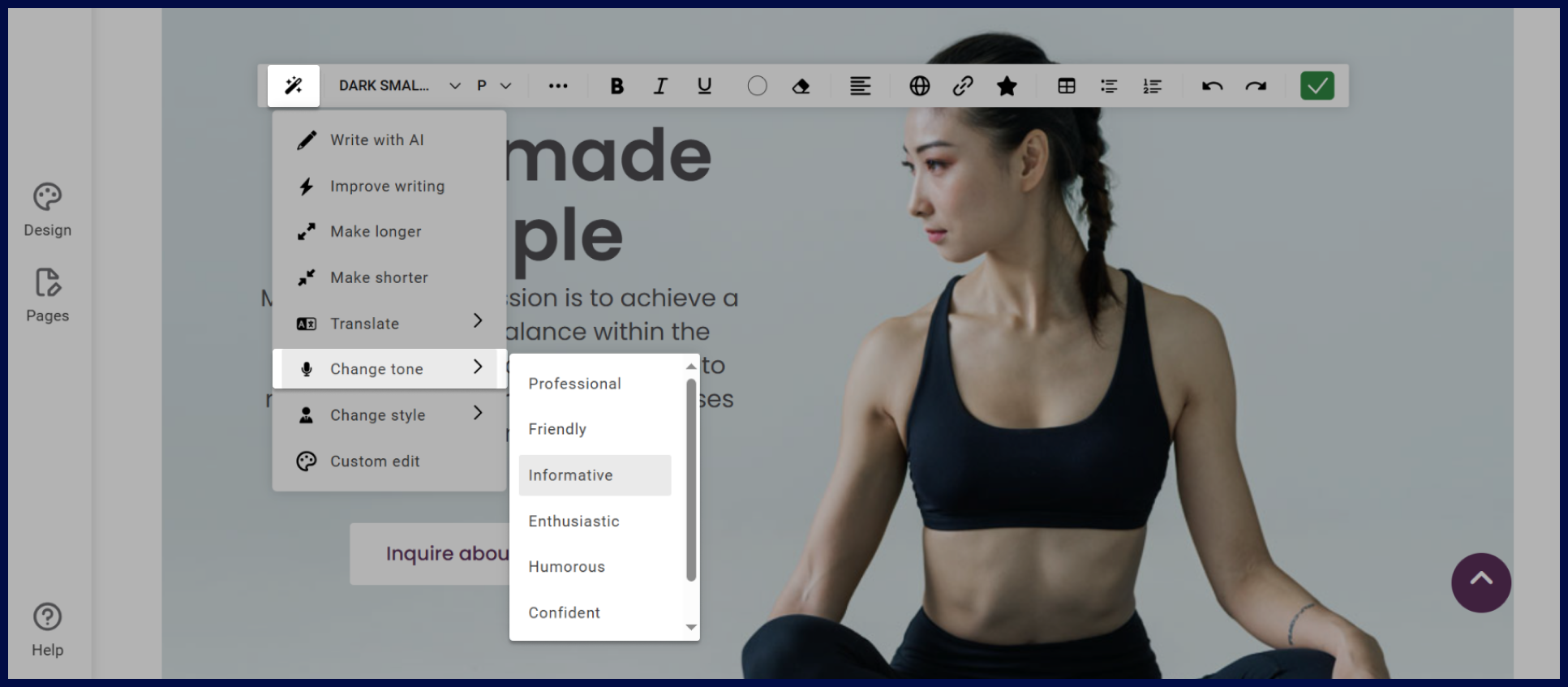This screenshot has width=1568, height=687.
Task: Click the Inquire about button
Action: tap(431, 553)
